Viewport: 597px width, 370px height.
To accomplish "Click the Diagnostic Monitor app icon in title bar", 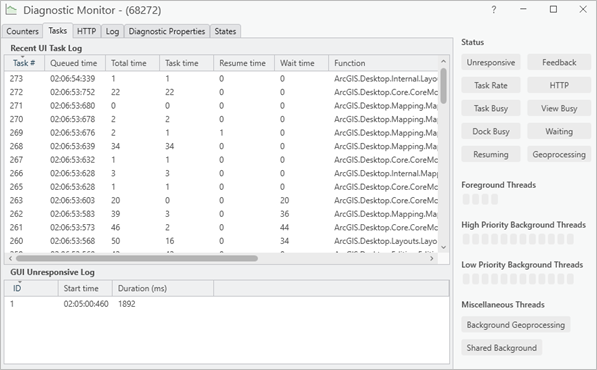I will [x=11, y=10].
